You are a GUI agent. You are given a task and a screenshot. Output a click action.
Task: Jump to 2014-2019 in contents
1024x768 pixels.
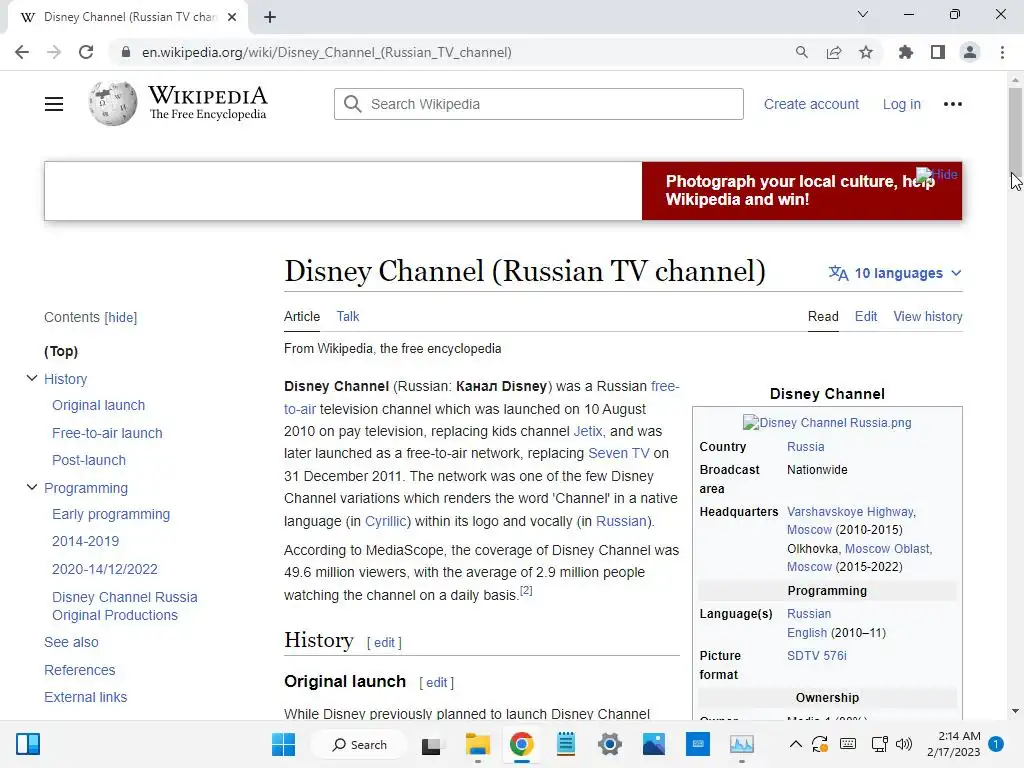click(86, 541)
